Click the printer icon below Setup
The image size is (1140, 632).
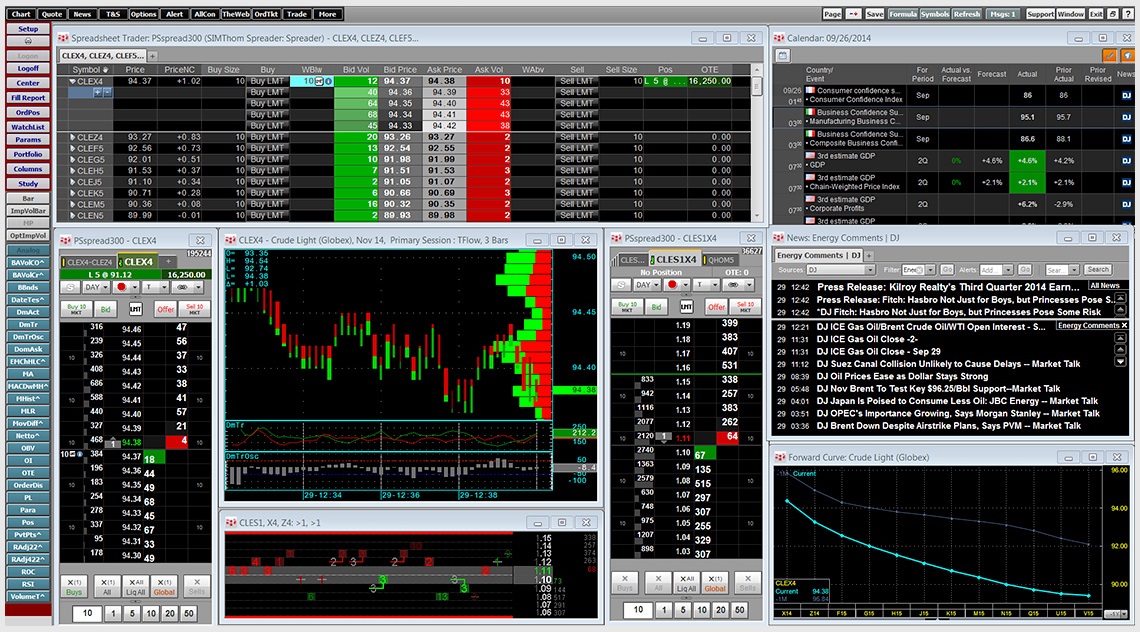click(x=28, y=42)
